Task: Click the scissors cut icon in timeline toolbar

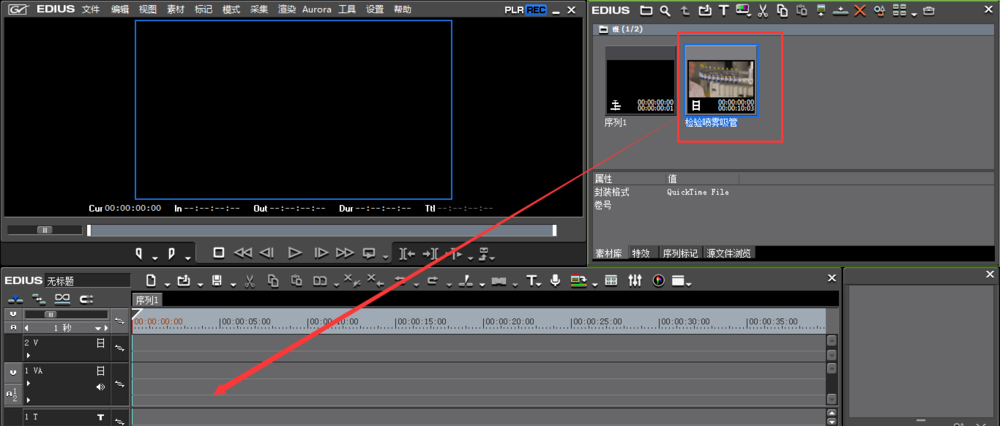Action: [248, 281]
